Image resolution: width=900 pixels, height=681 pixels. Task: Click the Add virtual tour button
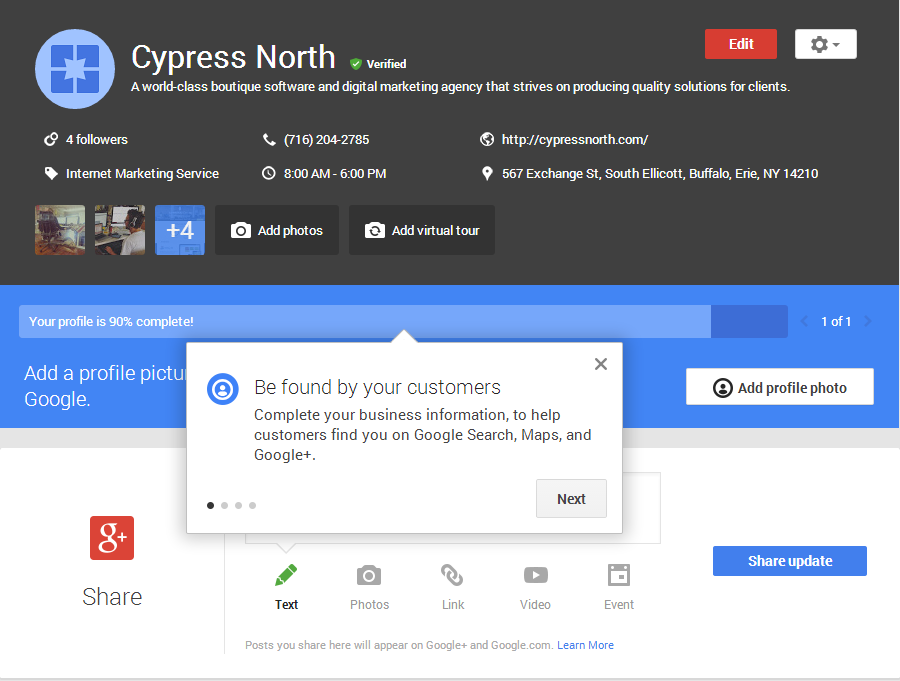pyautogui.click(x=422, y=230)
